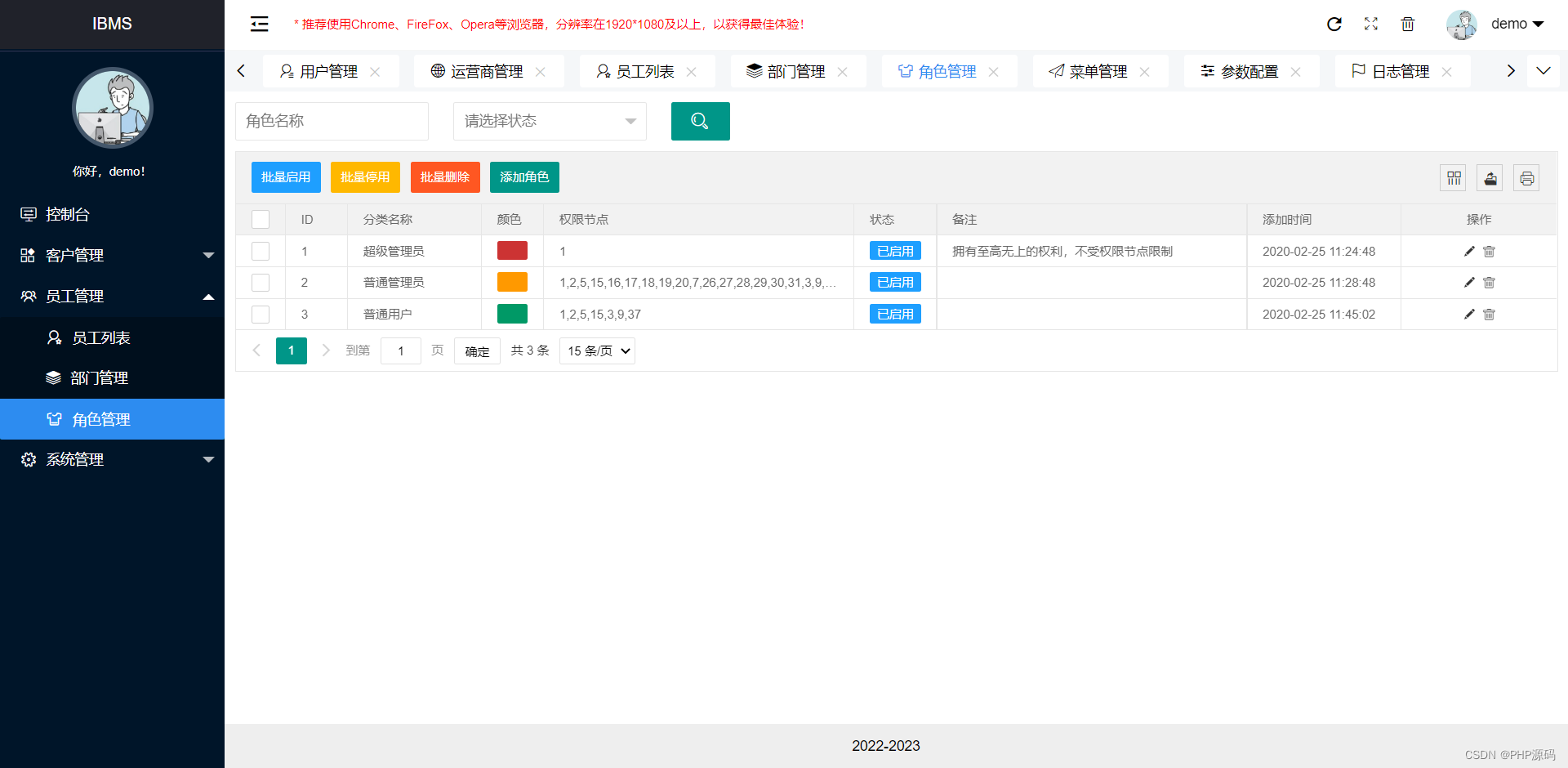
Task: Click the red color swatch for 超级管理员
Action: (512, 251)
